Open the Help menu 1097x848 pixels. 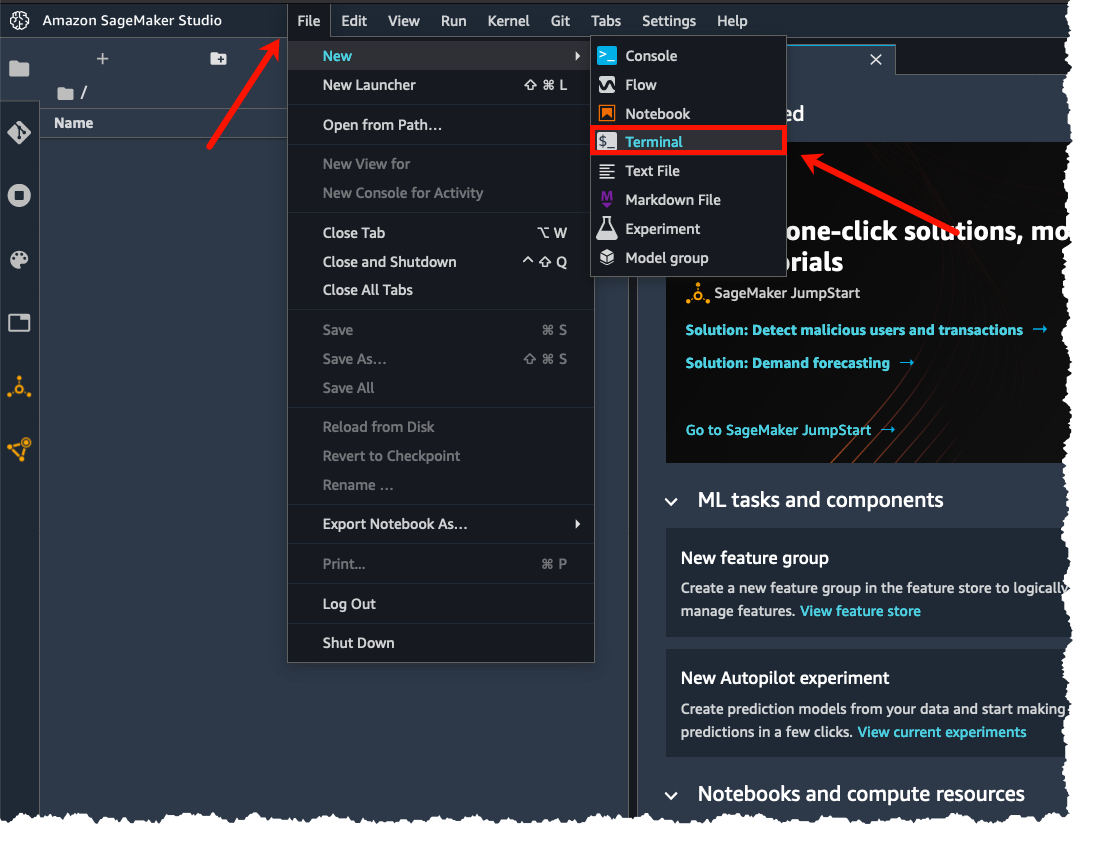coord(732,21)
